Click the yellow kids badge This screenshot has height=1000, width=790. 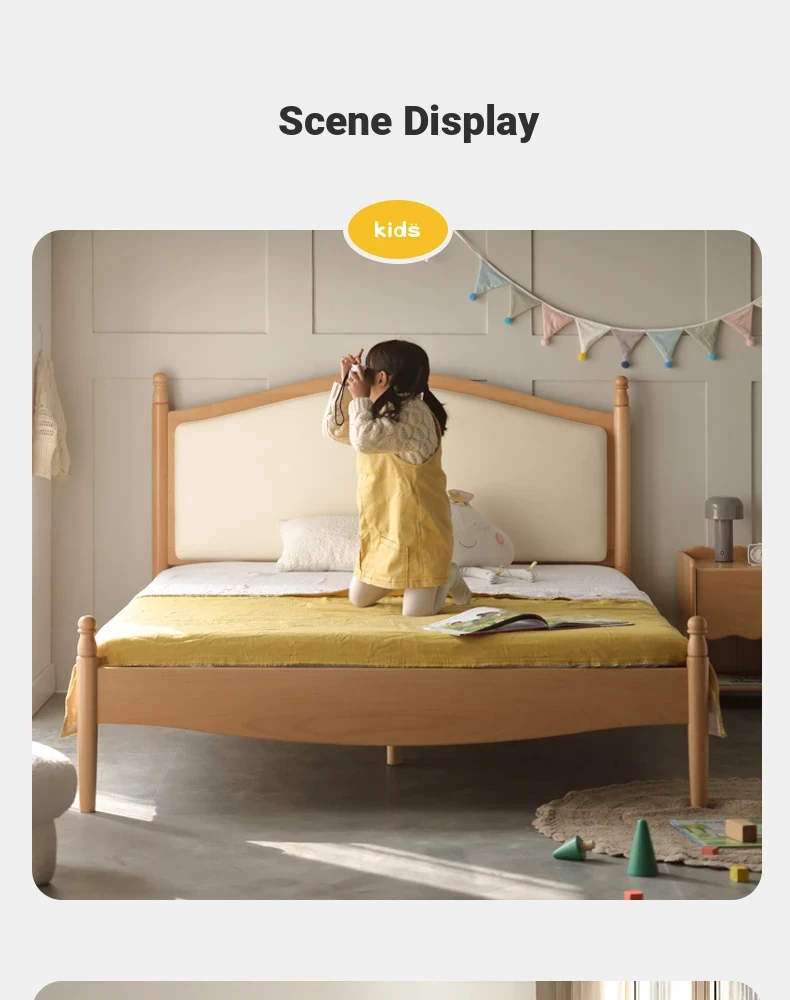click(398, 230)
